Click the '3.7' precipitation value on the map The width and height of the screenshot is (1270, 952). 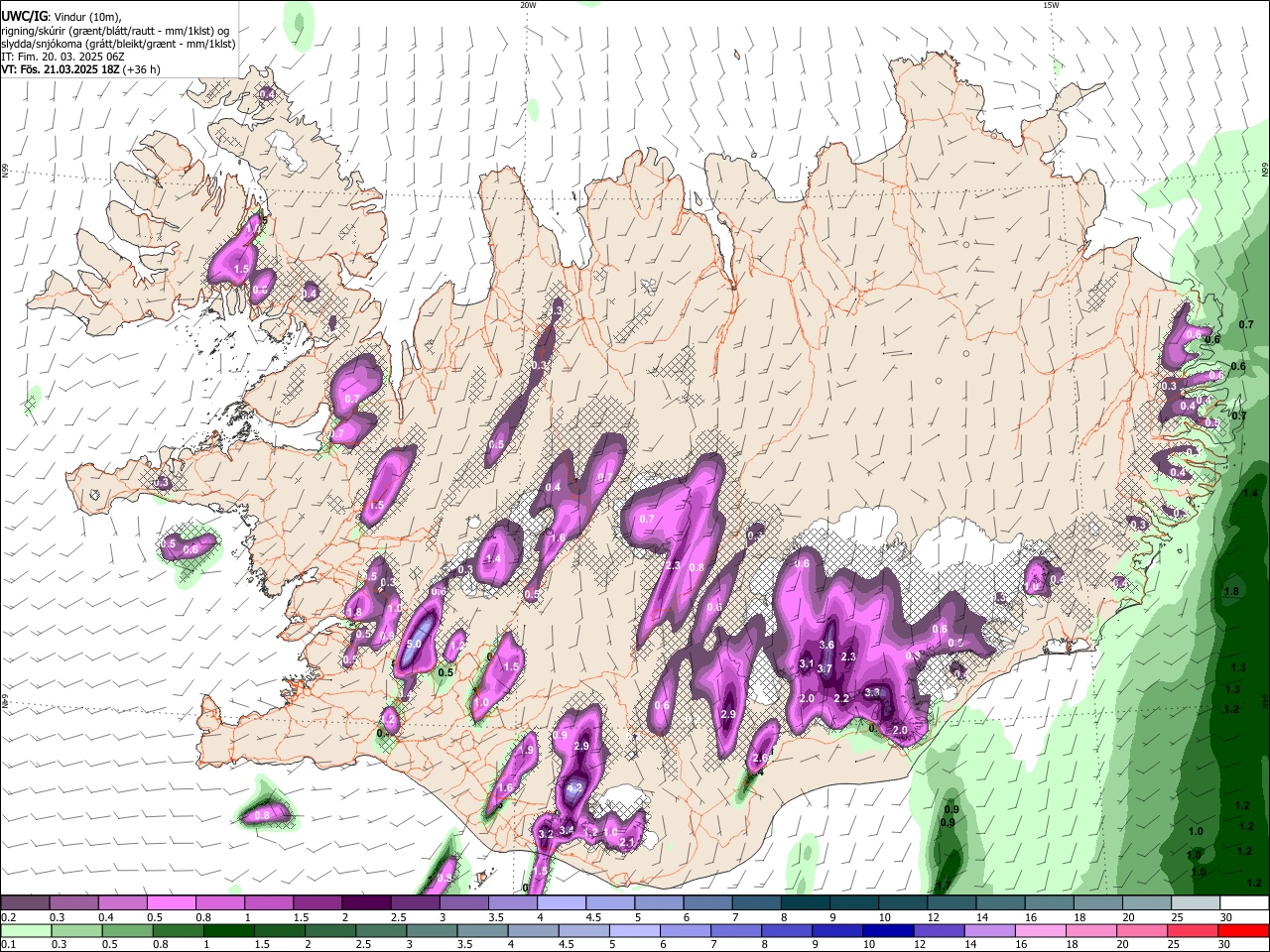tap(825, 669)
